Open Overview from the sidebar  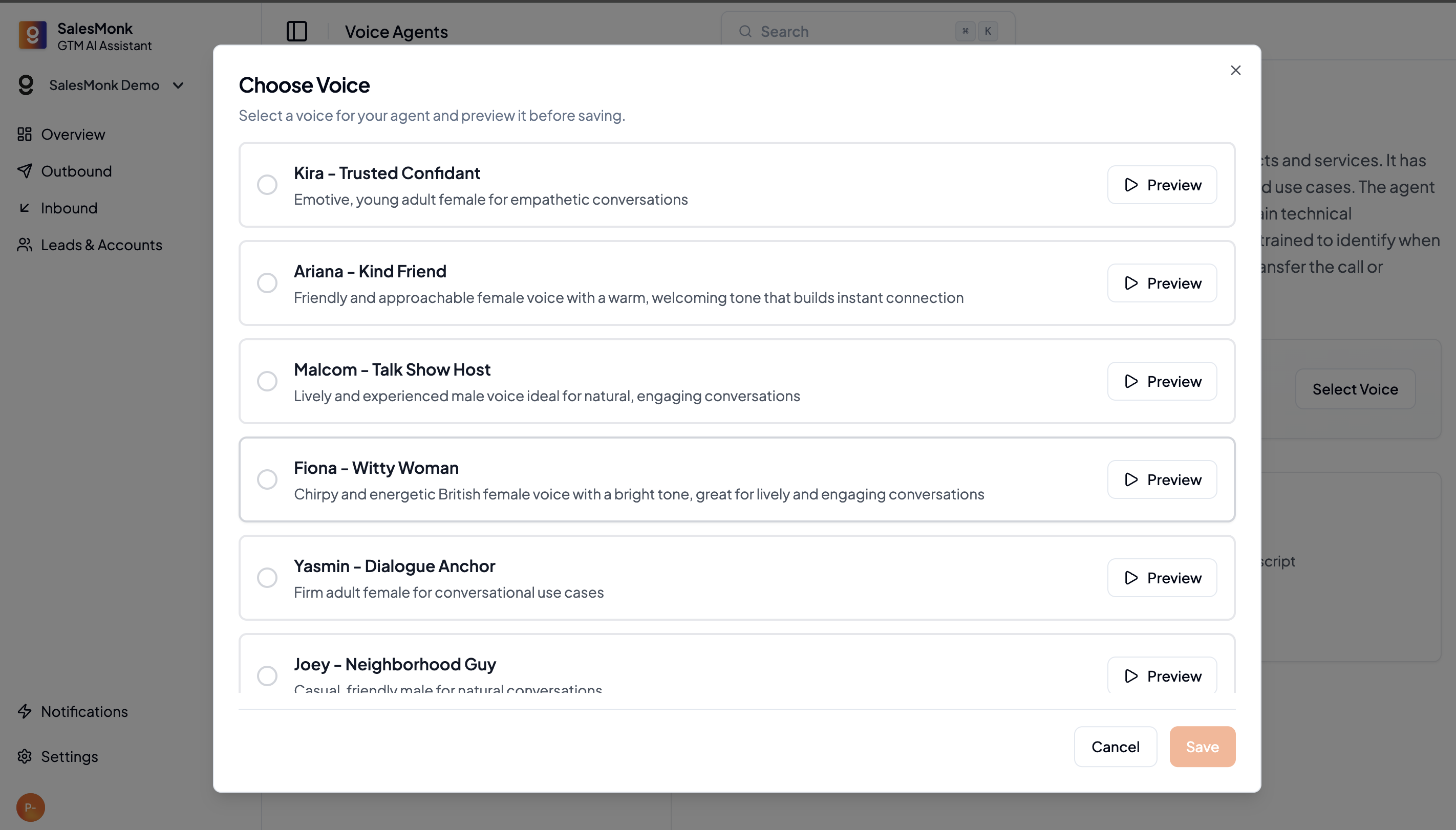73,135
